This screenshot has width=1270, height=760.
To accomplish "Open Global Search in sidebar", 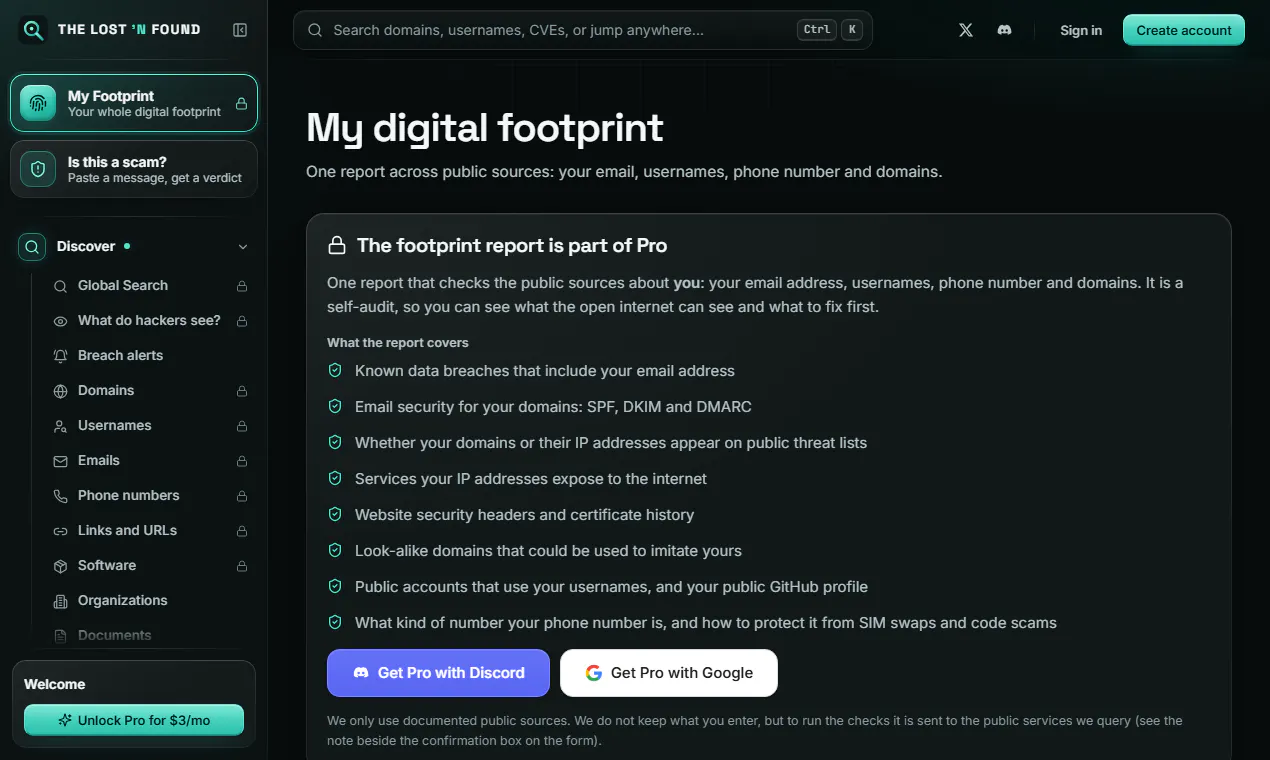I will 150,286.
